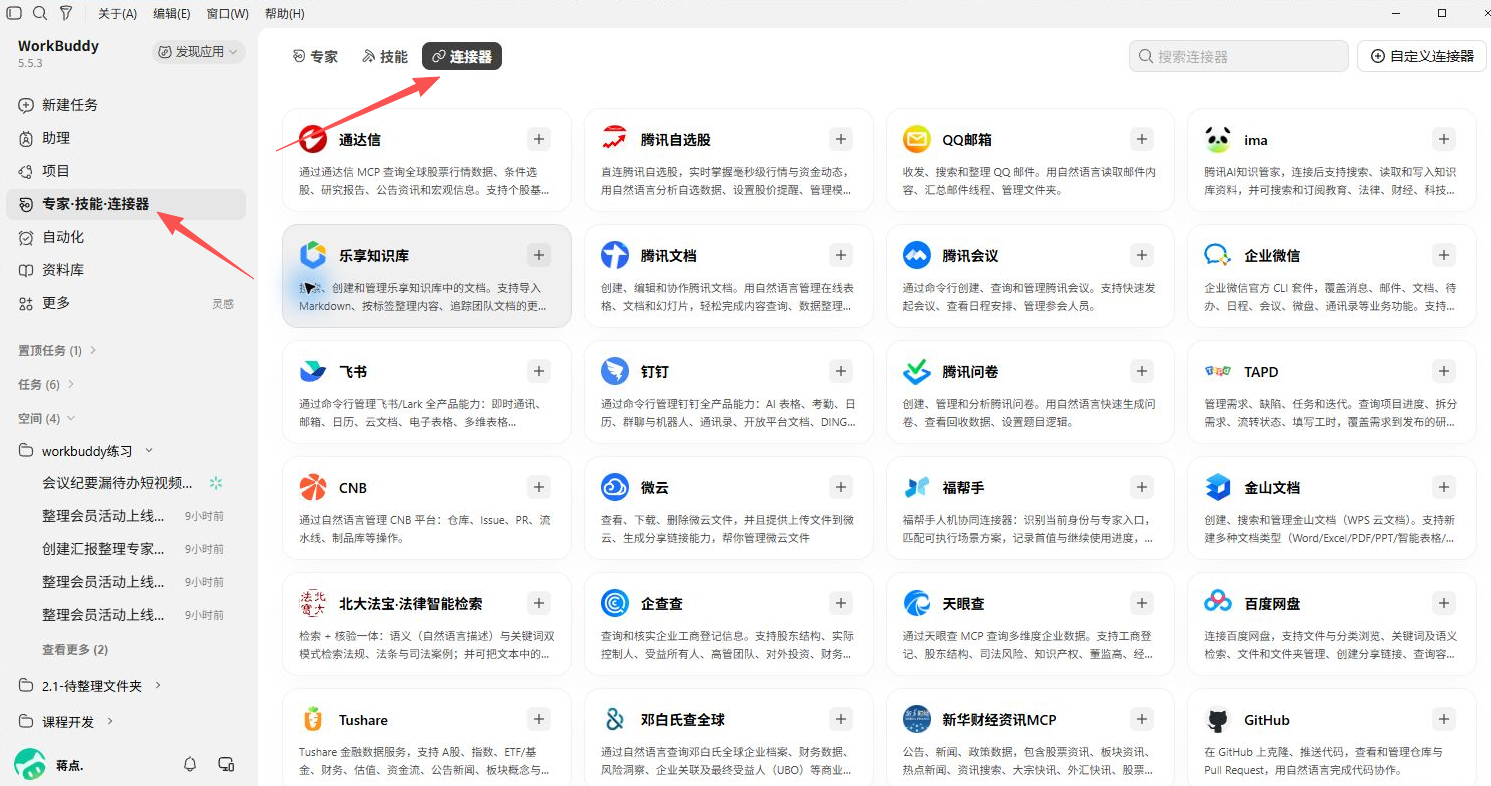Add the 乐享知识库 connector with its plus button
This screenshot has height=786, width=1491.
coord(539,255)
